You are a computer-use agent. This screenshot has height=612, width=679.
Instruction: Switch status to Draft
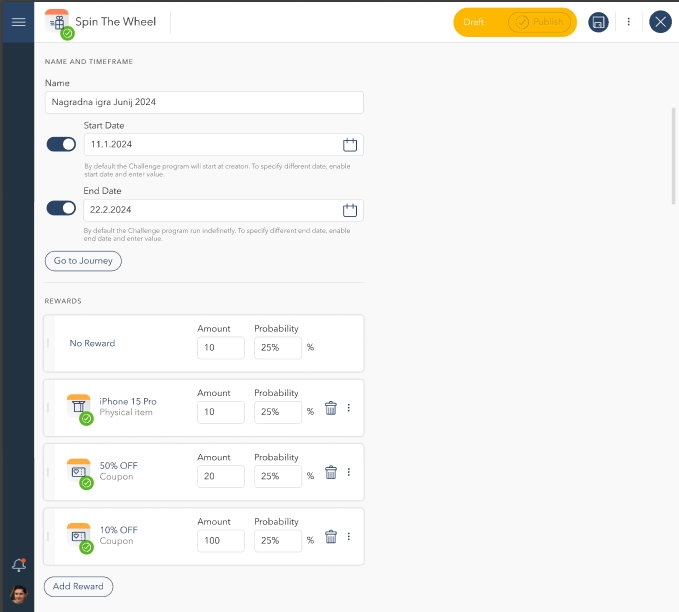(473, 22)
